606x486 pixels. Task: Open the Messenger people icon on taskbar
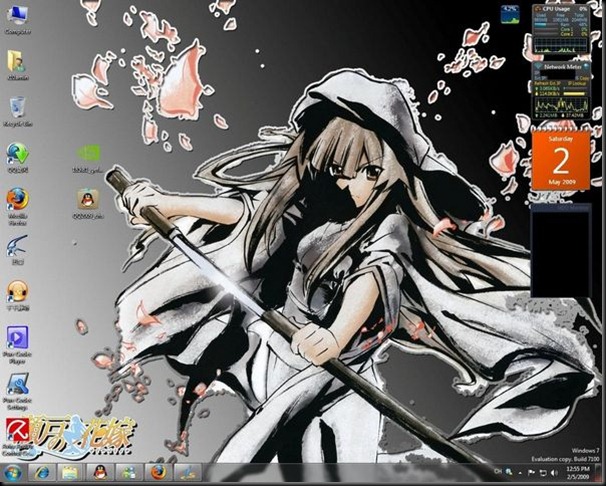pos(129,473)
